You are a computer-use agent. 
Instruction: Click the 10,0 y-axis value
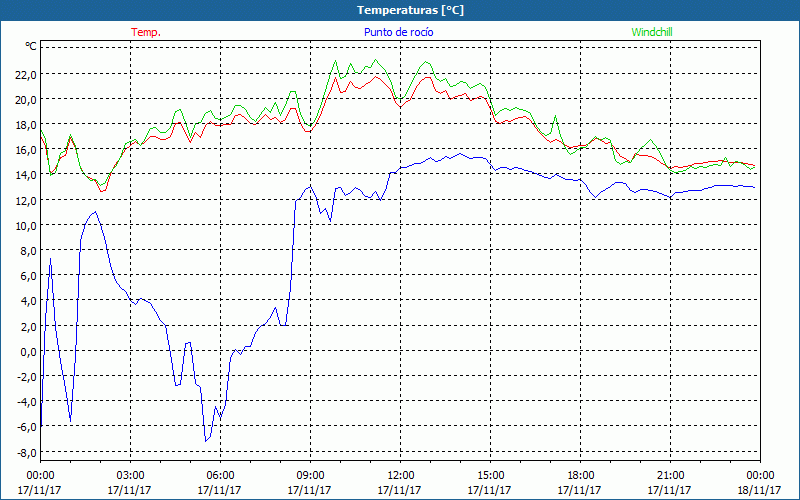(x=26, y=226)
